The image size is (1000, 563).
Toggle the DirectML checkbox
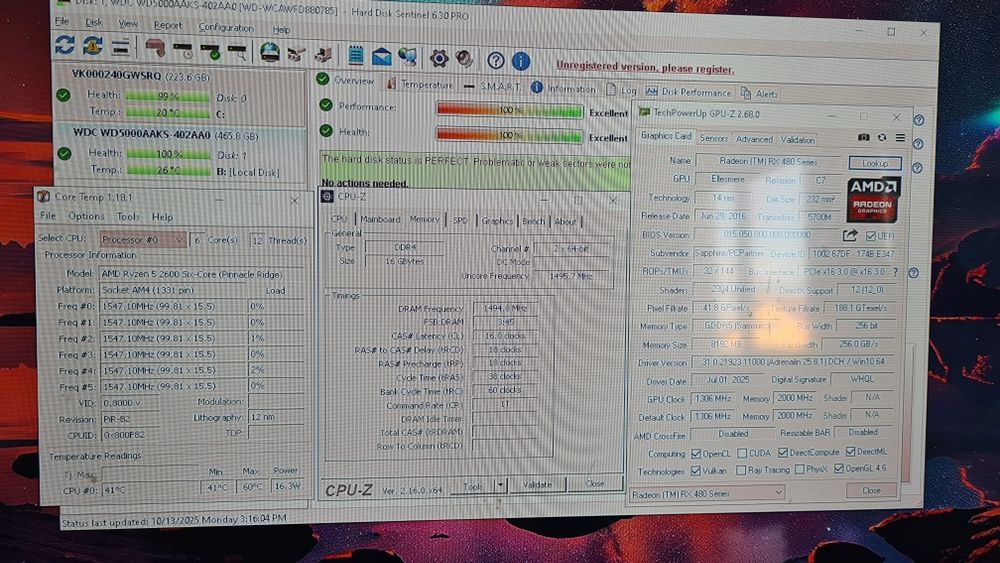click(850, 451)
